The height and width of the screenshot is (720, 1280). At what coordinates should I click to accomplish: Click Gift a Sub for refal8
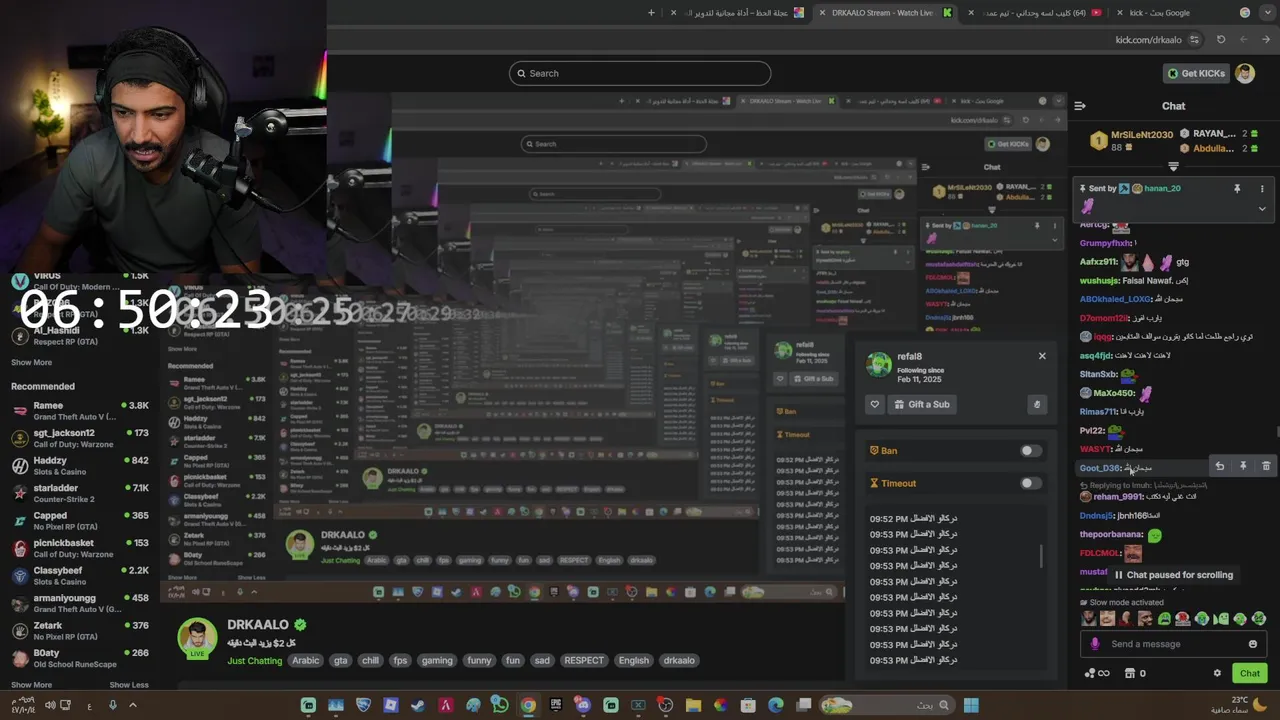click(921, 404)
